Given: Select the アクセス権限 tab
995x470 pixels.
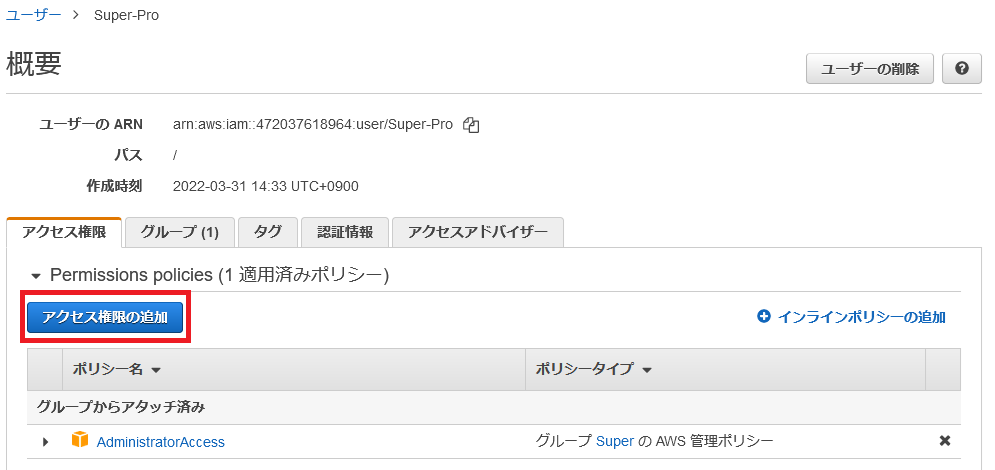Looking at the screenshot, I should tap(64, 232).
